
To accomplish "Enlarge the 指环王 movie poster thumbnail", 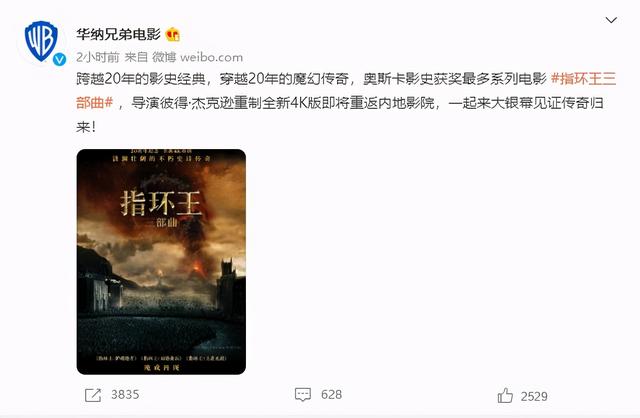I will pyautogui.click(x=161, y=262).
